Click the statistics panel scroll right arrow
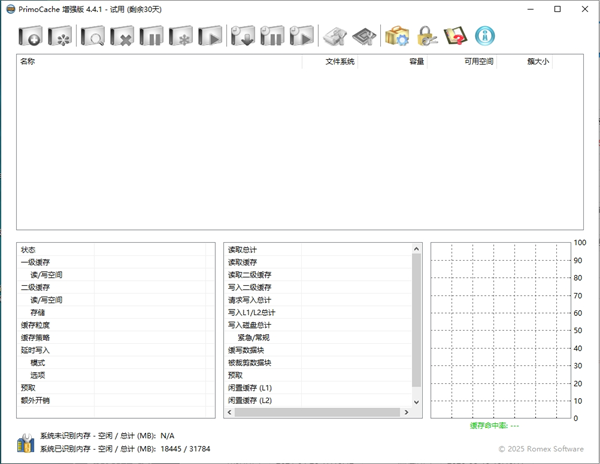The height and width of the screenshot is (464, 600). tap(406, 412)
